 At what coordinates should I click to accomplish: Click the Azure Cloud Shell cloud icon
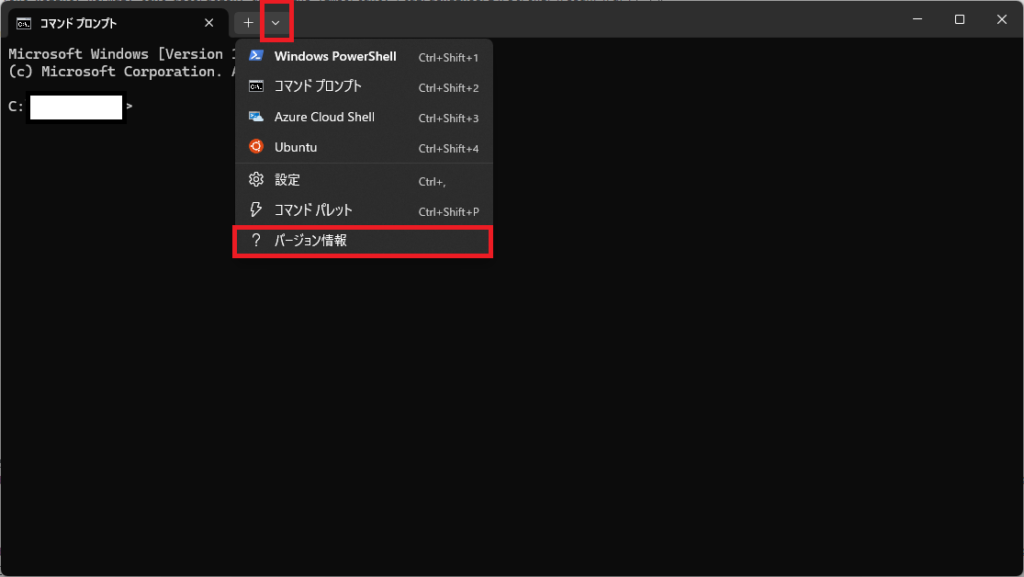[x=256, y=117]
